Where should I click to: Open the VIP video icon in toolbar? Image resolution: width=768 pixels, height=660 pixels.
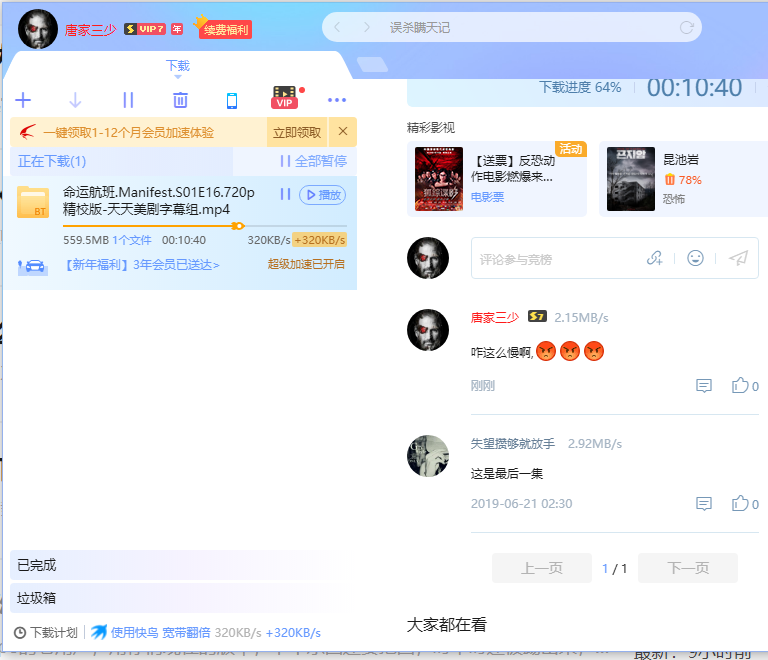pyautogui.click(x=285, y=98)
